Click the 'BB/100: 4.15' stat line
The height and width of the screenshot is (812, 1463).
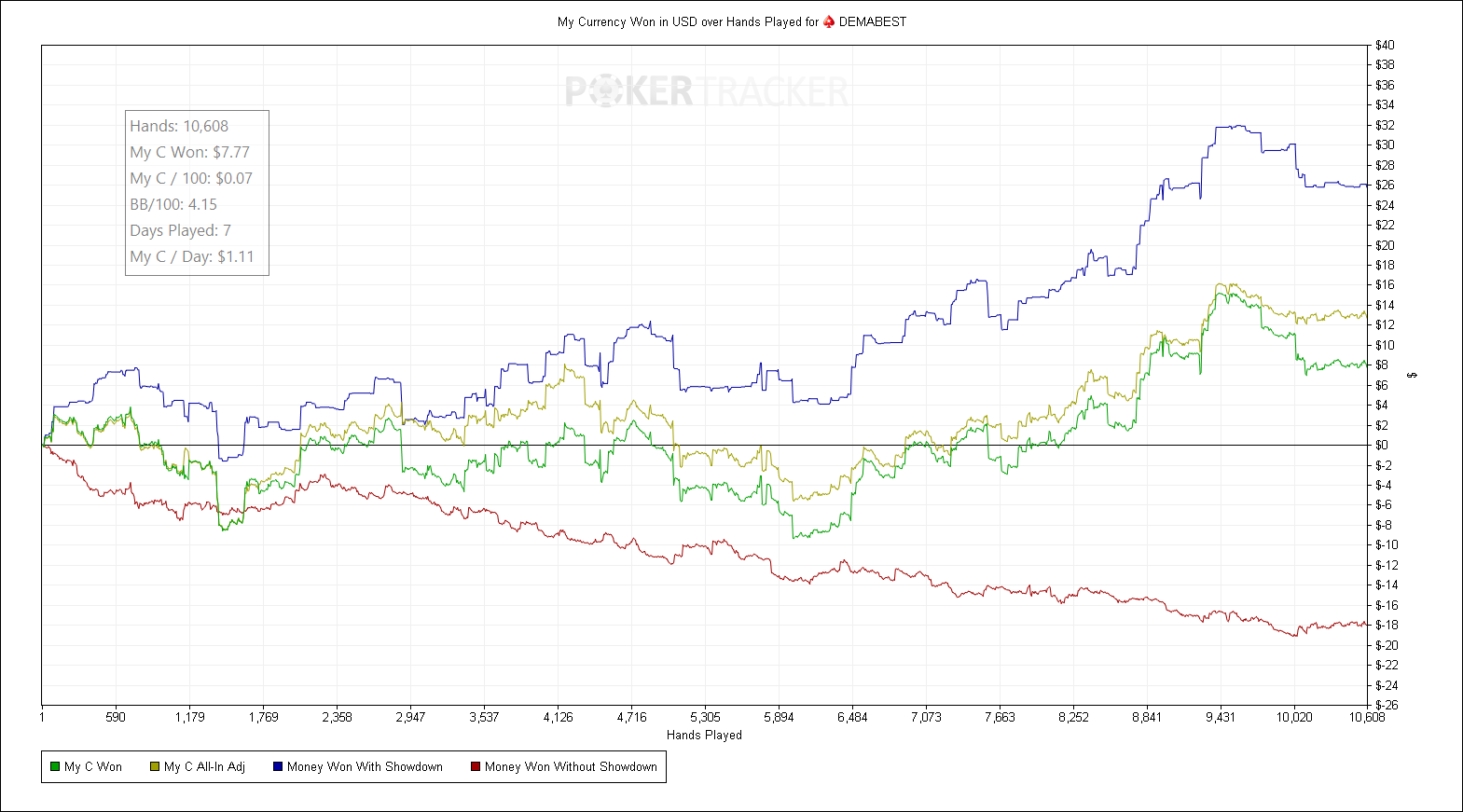click(173, 204)
